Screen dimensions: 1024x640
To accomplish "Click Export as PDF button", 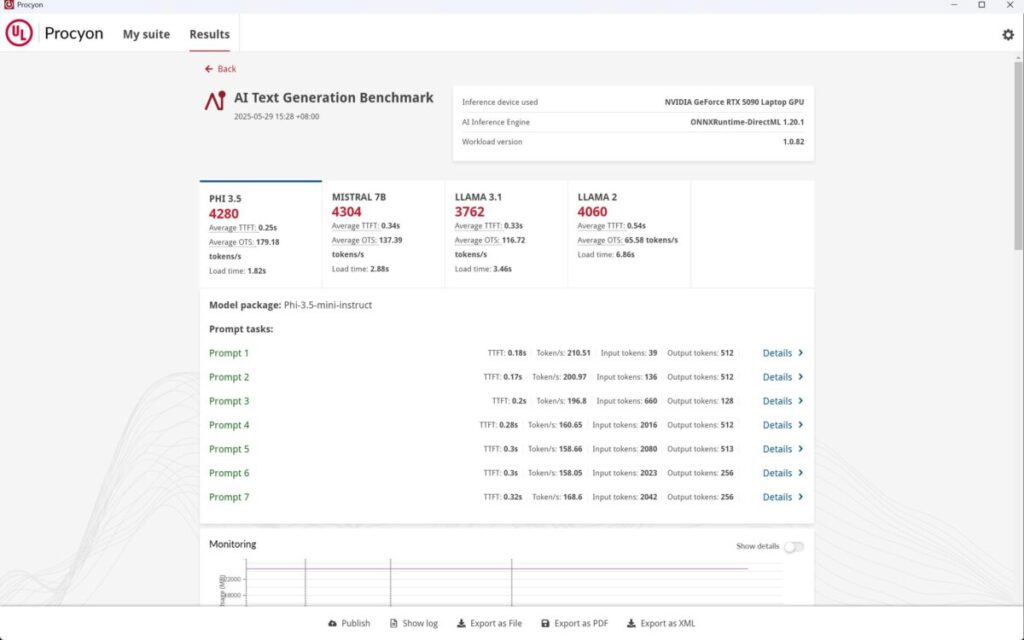I will point(574,623).
